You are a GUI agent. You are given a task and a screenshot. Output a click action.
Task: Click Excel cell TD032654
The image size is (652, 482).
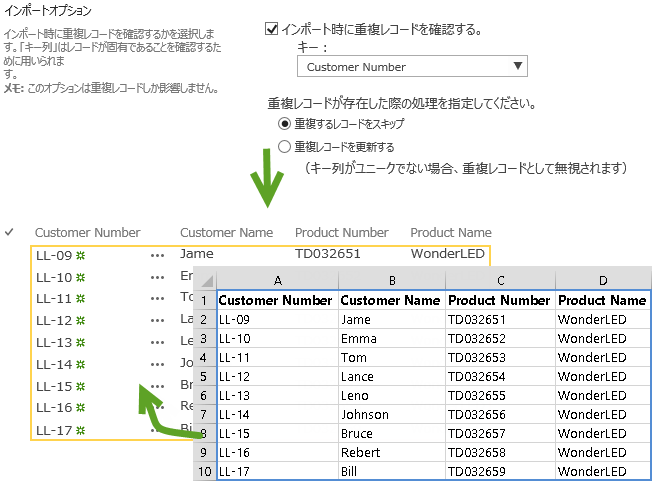tap(501, 377)
